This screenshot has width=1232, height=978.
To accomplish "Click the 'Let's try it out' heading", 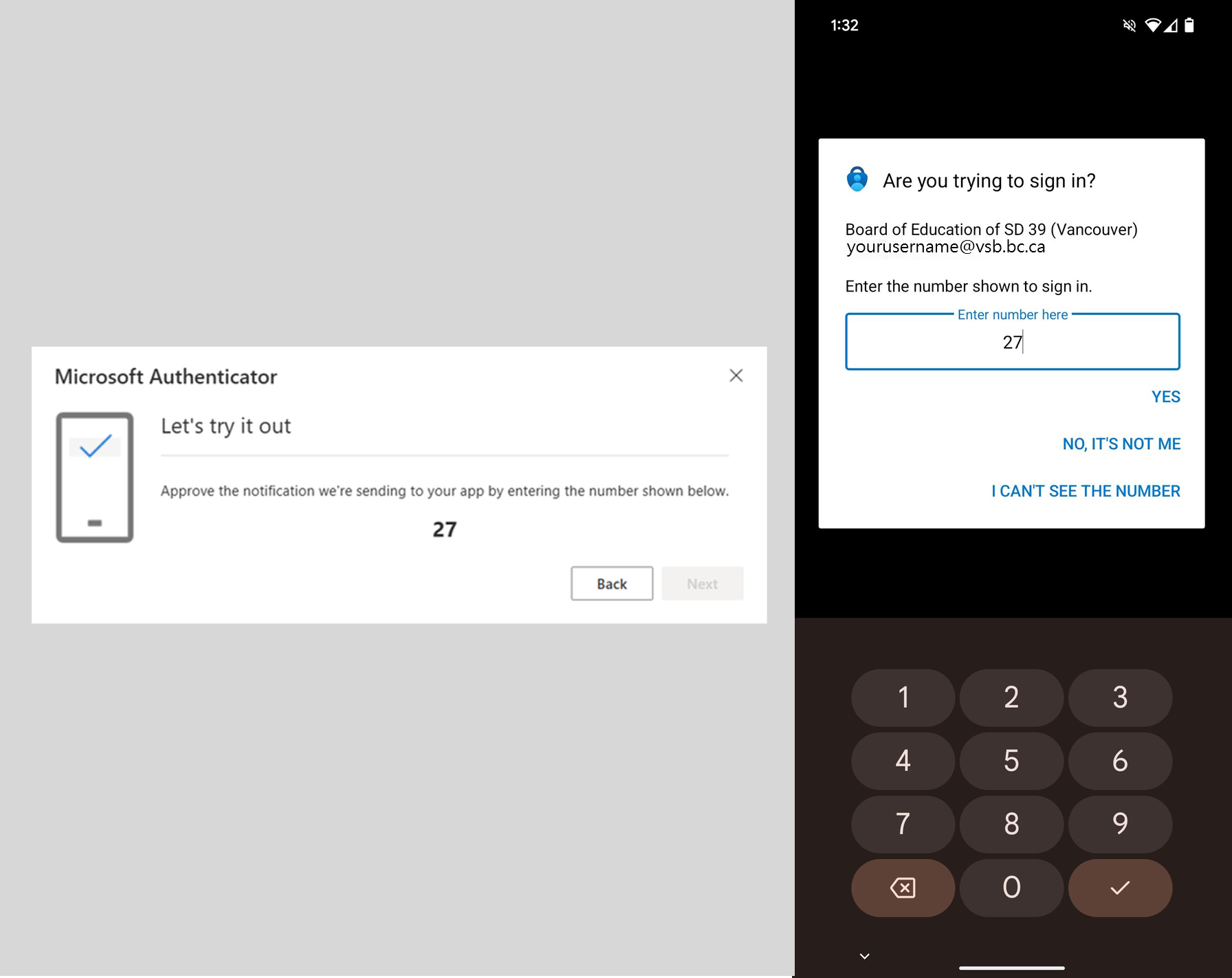I will pos(226,426).
